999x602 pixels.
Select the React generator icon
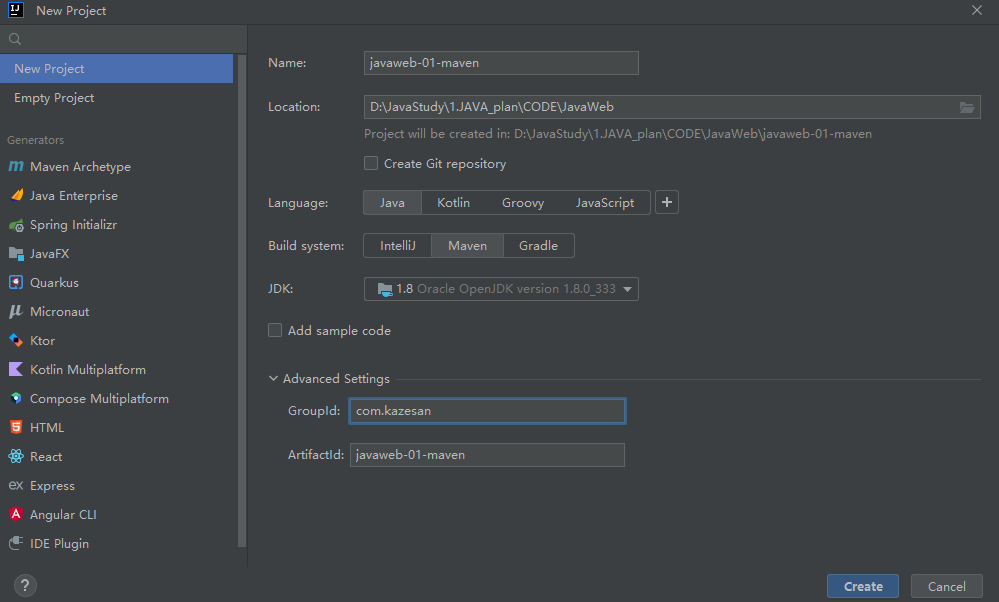[x=16, y=457]
